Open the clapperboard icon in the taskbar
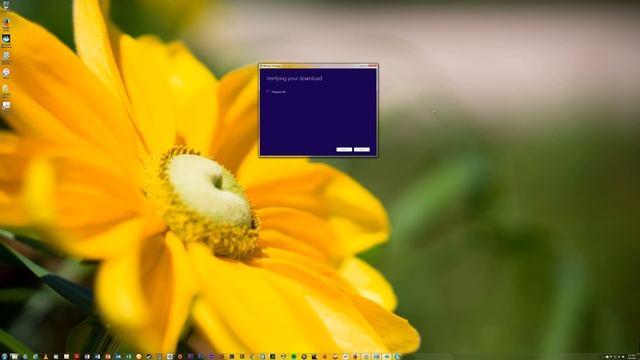Image resolution: width=640 pixels, height=360 pixels. 315,356
